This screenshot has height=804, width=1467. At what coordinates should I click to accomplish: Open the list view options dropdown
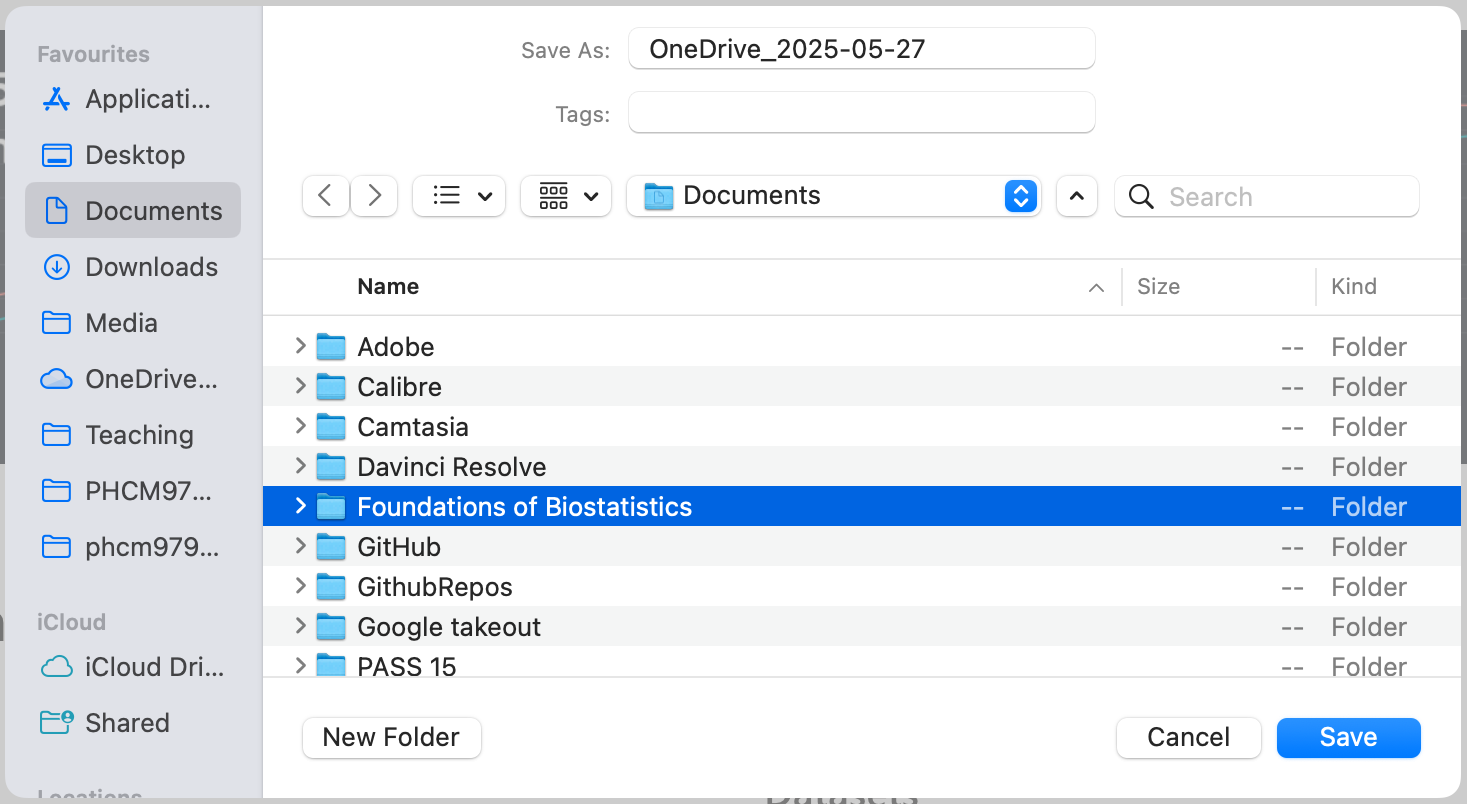pyautogui.click(x=459, y=196)
